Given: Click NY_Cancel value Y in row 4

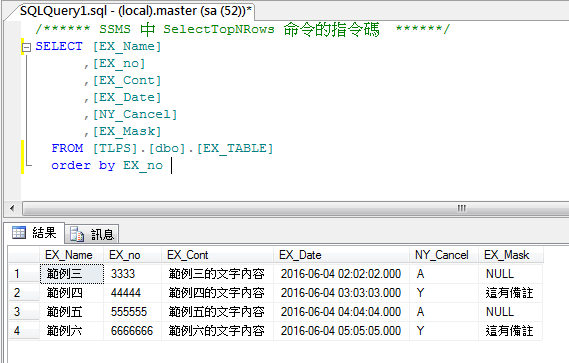Looking at the screenshot, I should point(444,331).
